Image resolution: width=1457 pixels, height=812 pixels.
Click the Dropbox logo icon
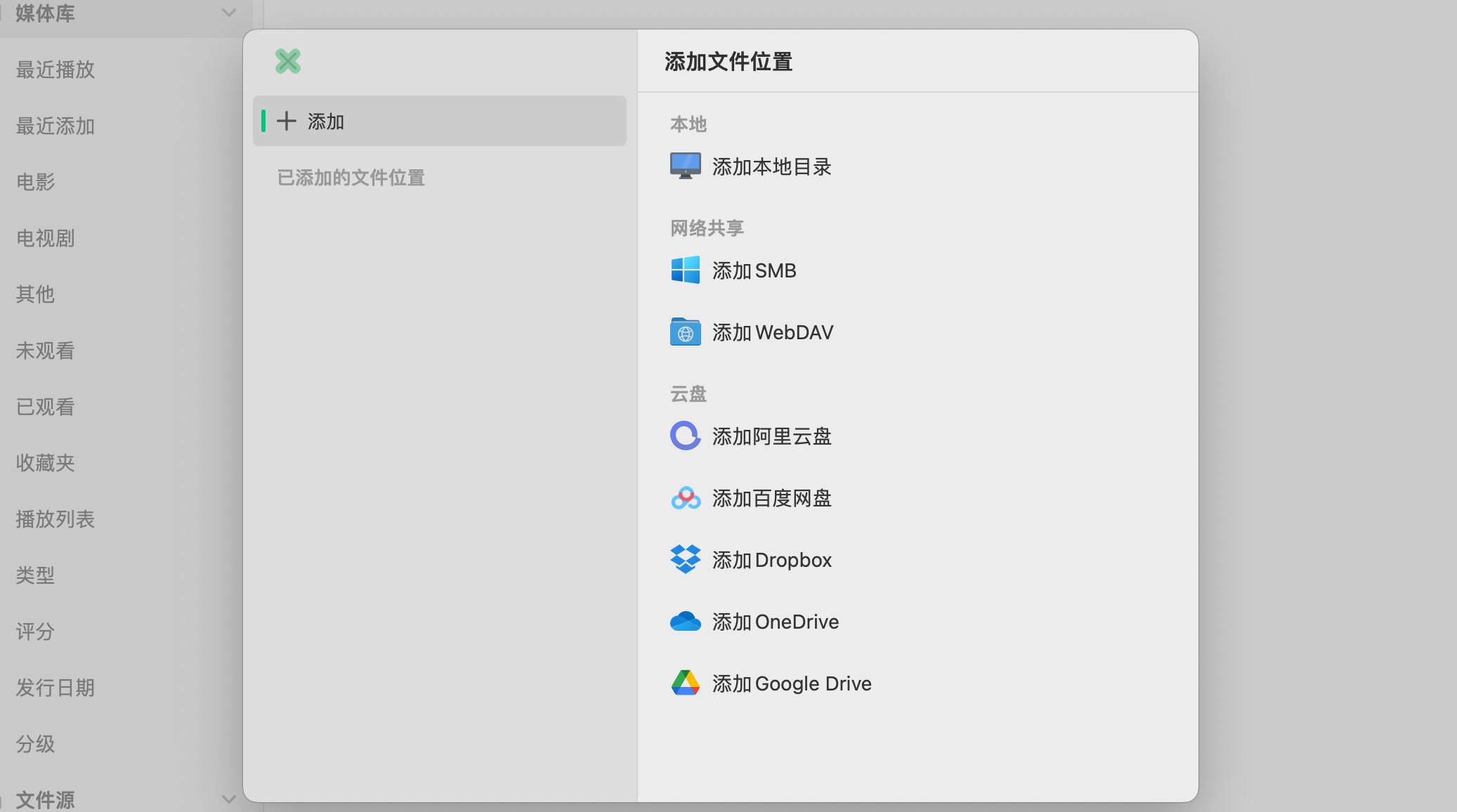[686, 560]
